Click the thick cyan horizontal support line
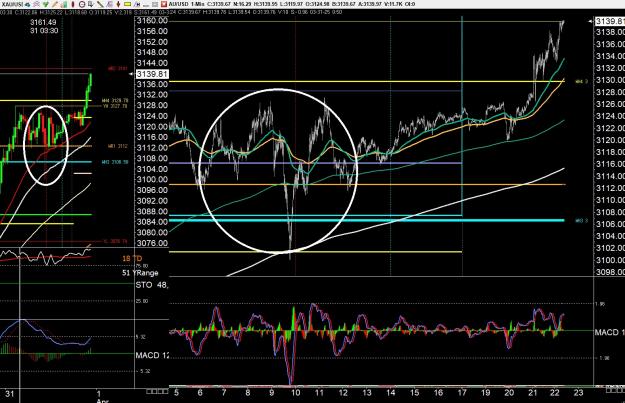The height and width of the screenshot is (403, 625). [x=367, y=220]
